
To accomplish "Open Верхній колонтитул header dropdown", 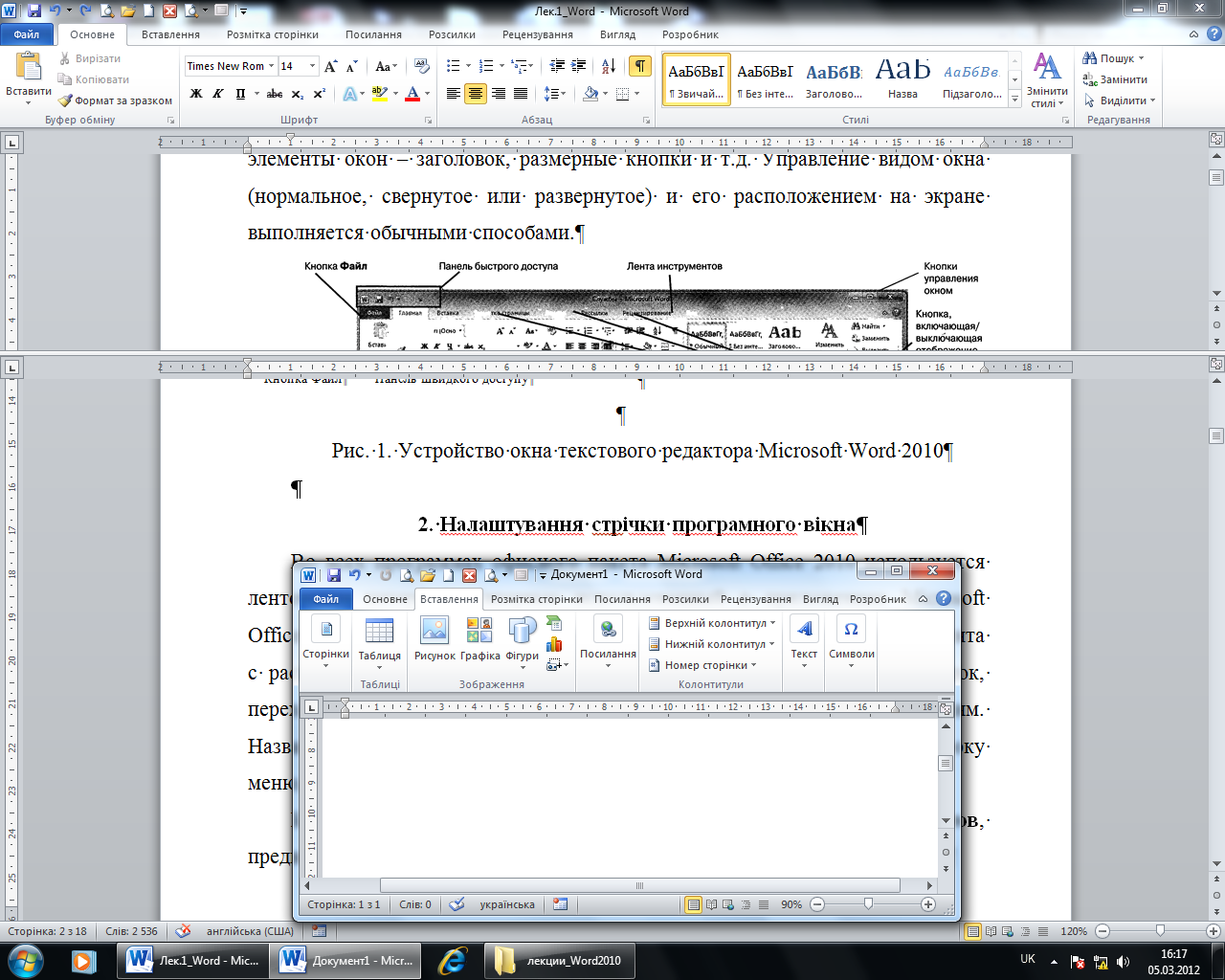I will 711,623.
